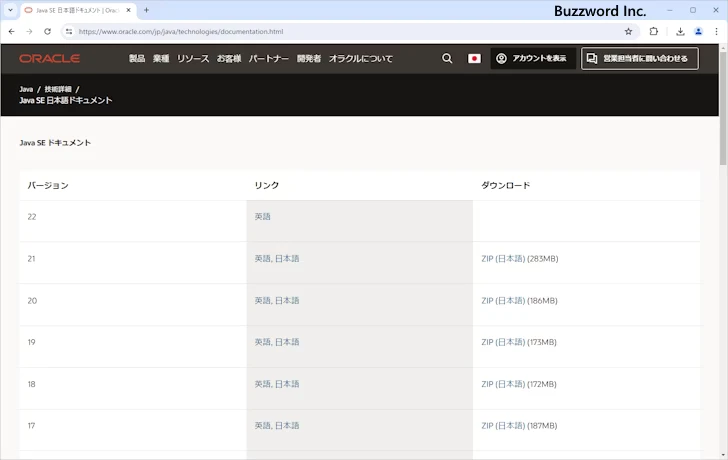
Task: Open 日本語 link for version 21
Action: 287,259
